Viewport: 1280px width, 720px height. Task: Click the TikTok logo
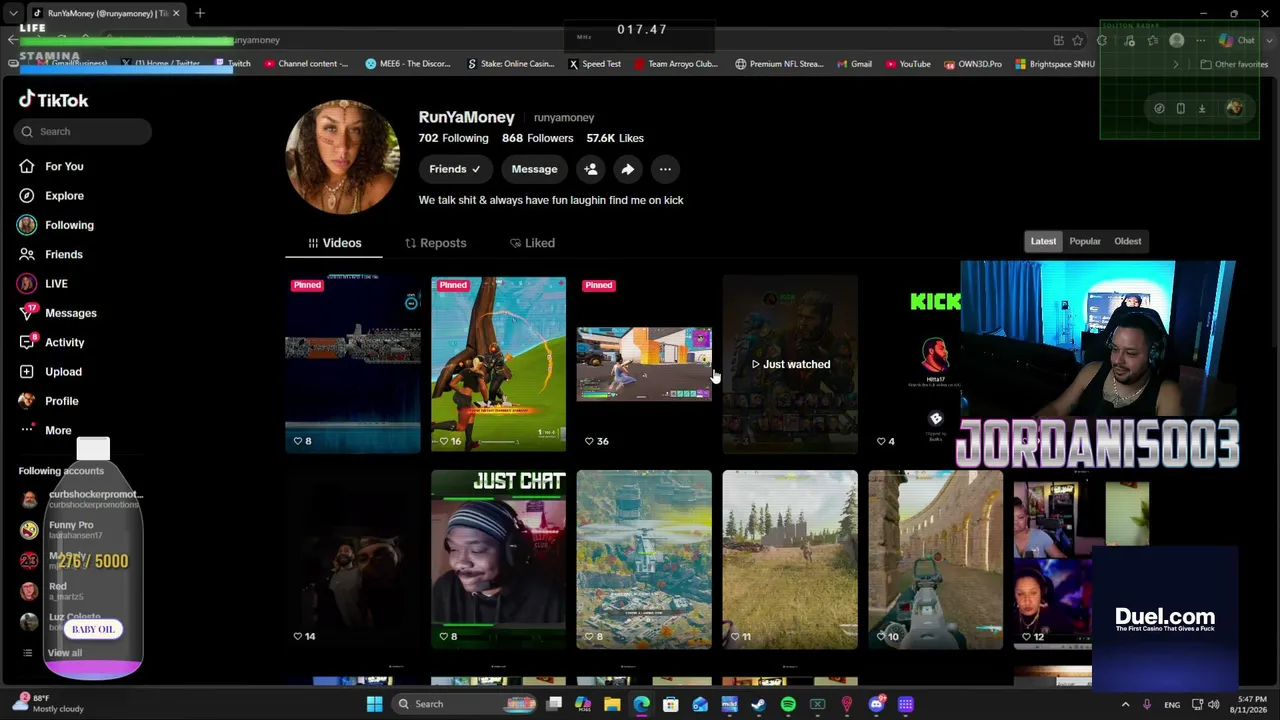coord(54,99)
